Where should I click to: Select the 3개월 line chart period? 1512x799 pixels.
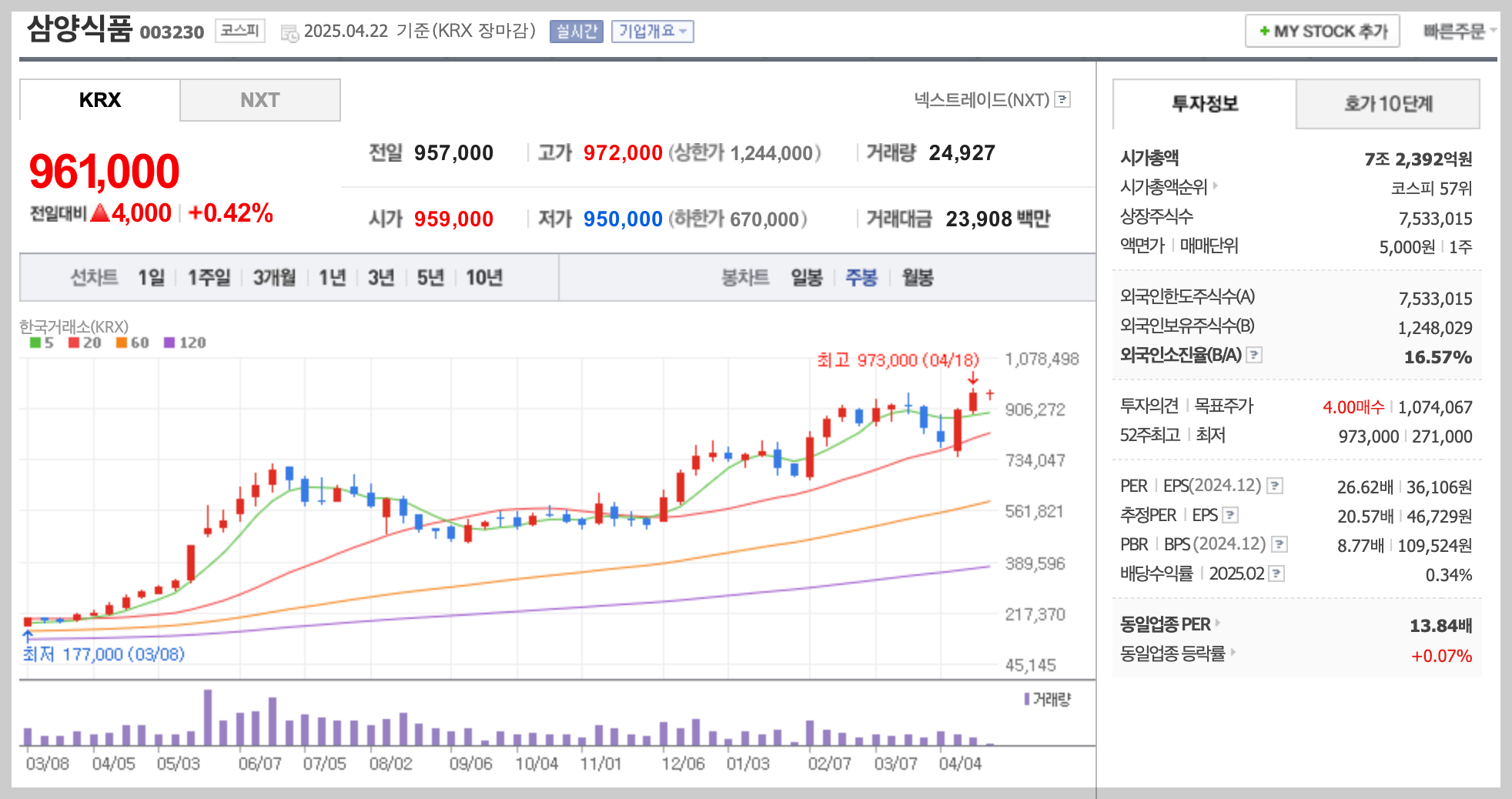[x=275, y=277]
